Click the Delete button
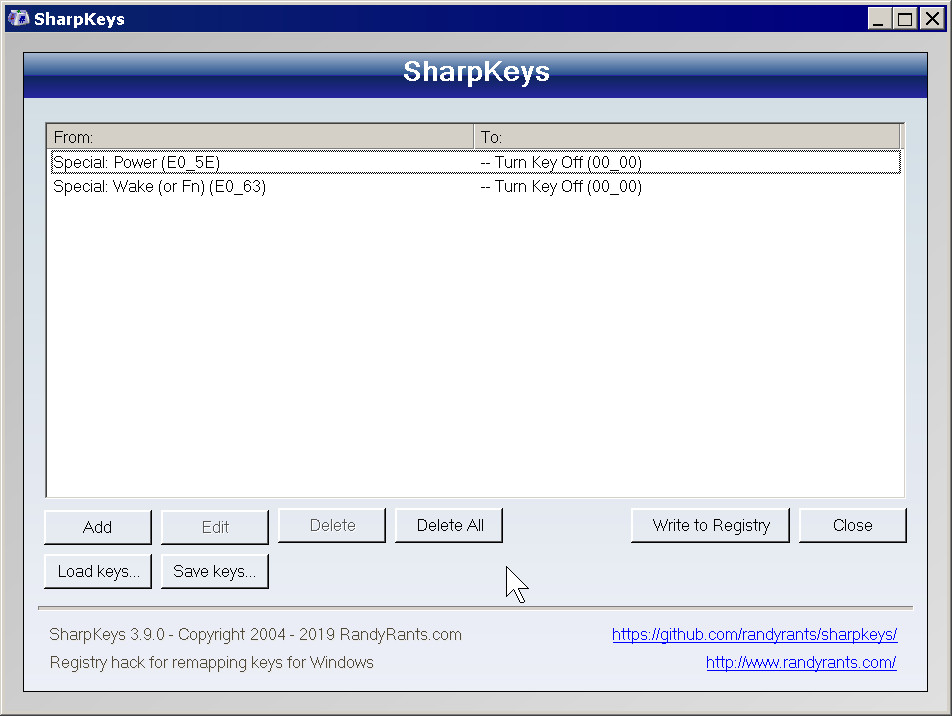Image resolution: width=952 pixels, height=716 pixels. pos(332,525)
